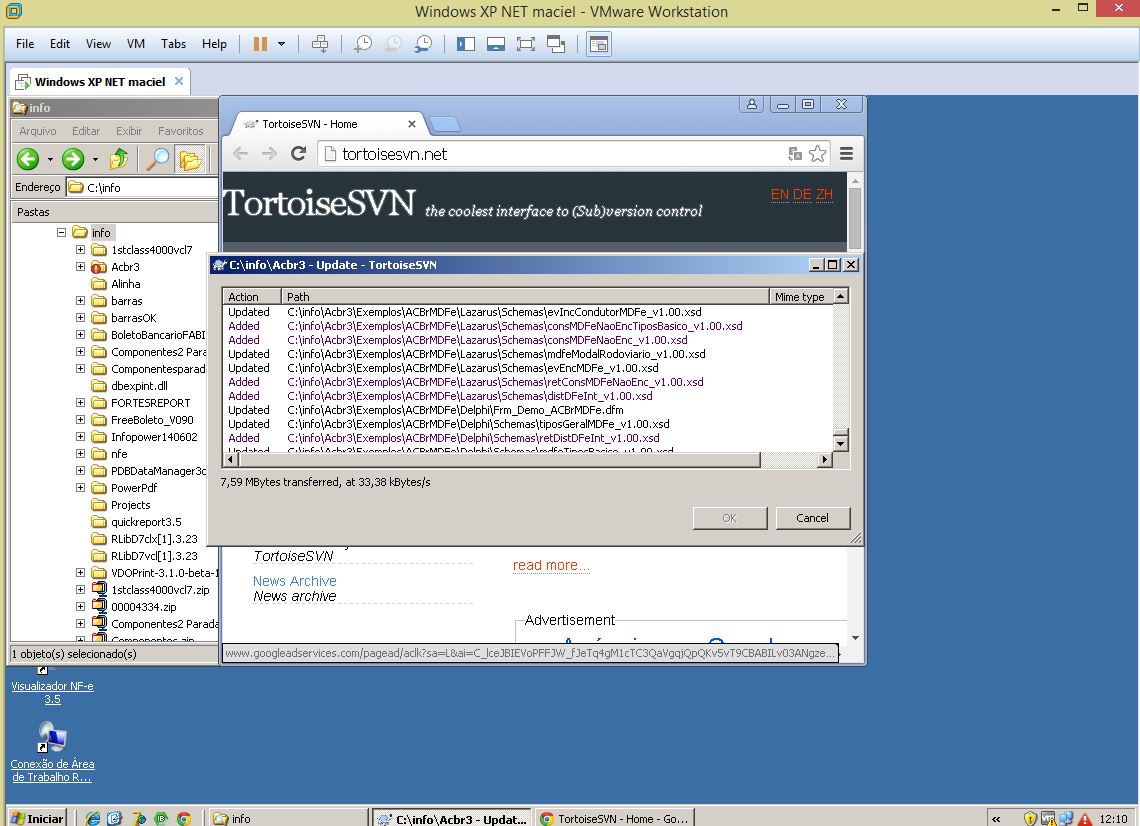Click the Chrome back arrow
Viewport: 1140px width, 826px height.
pyautogui.click(x=241, y=153)
